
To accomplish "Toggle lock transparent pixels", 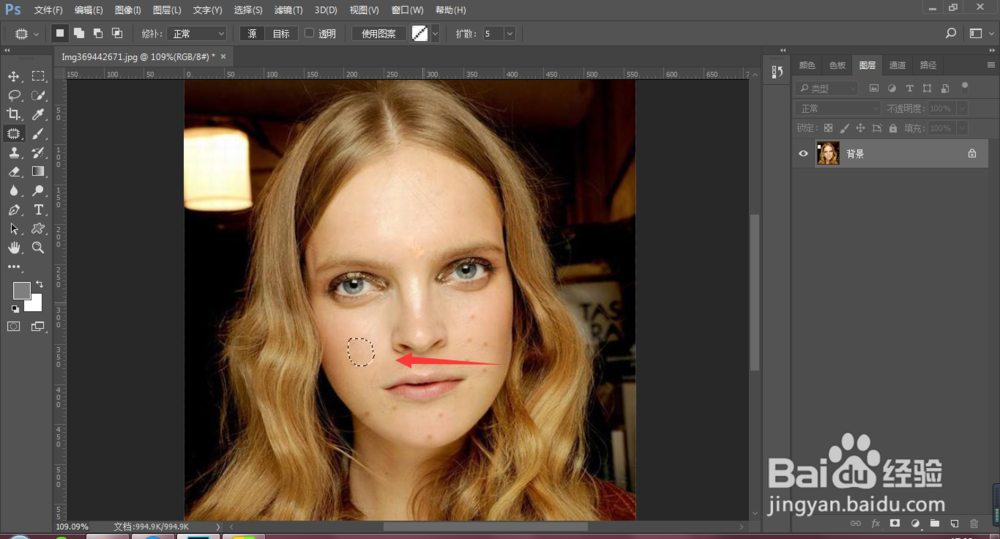I will [828, 128].
